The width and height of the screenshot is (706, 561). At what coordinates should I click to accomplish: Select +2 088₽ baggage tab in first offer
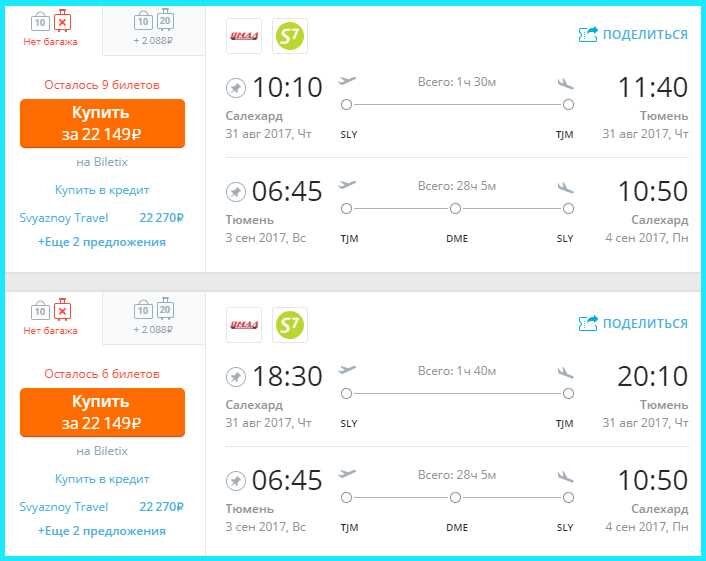[154, 29]
